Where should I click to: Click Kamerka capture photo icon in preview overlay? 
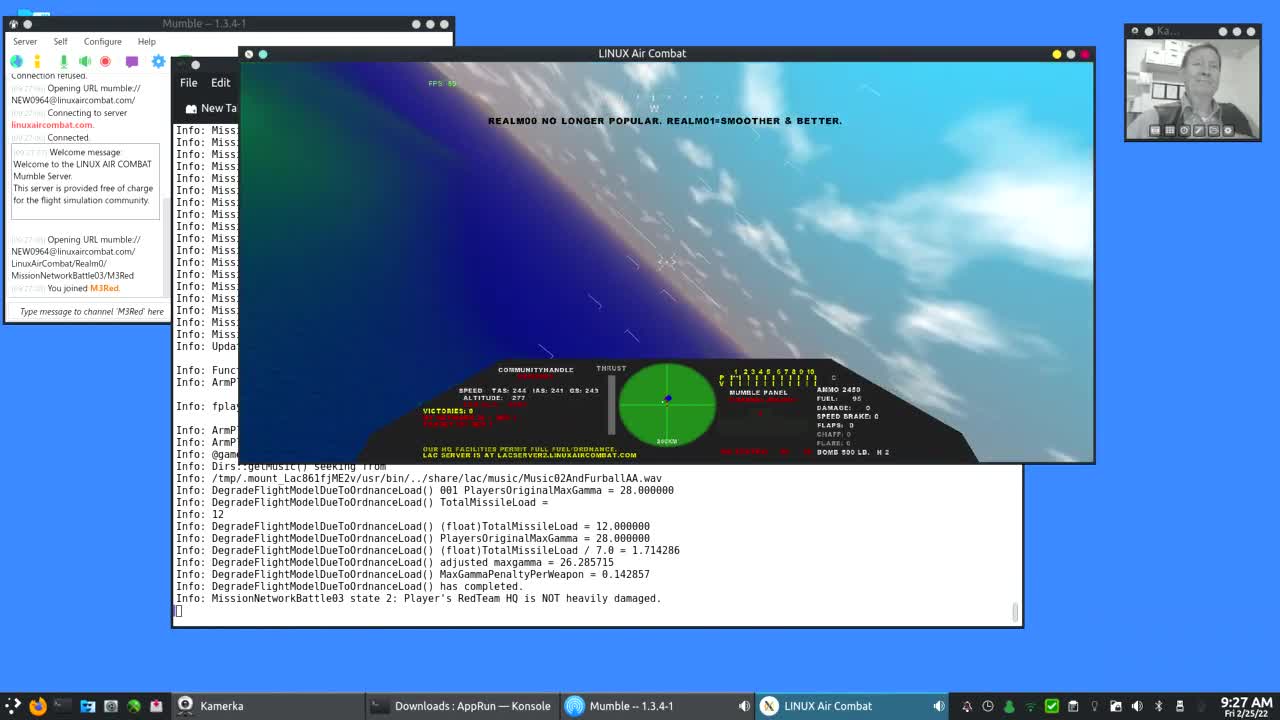point(1155,130)
